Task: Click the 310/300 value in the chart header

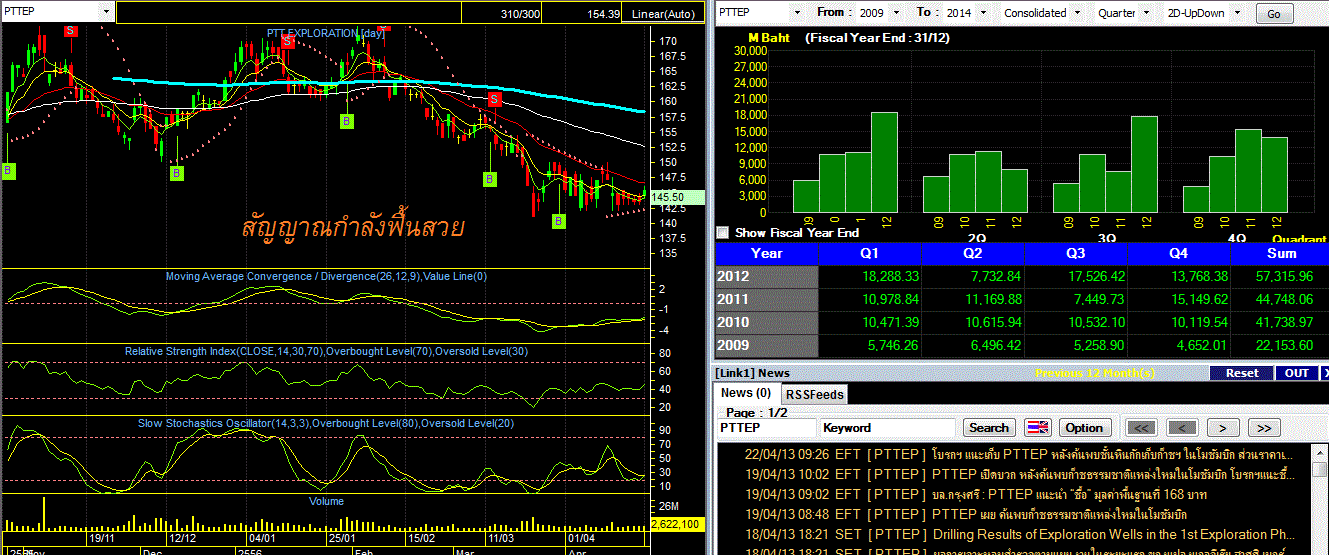Action: click(520, 14)
